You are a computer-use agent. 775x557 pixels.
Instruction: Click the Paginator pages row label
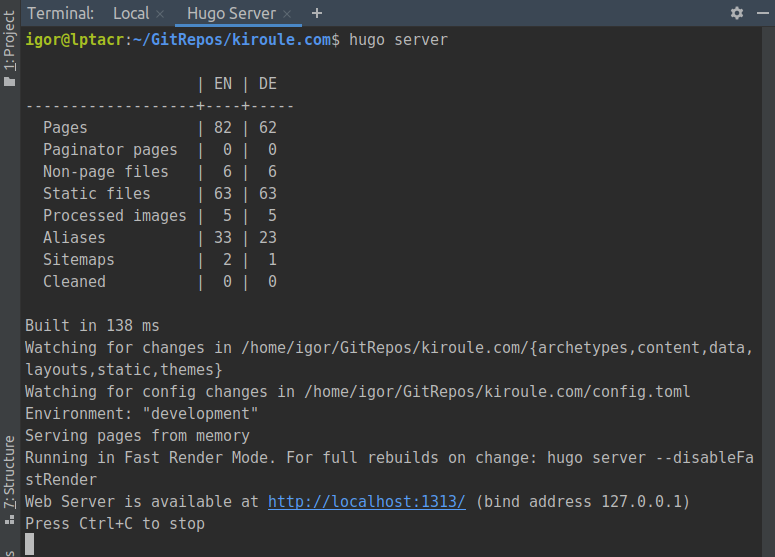110,150
